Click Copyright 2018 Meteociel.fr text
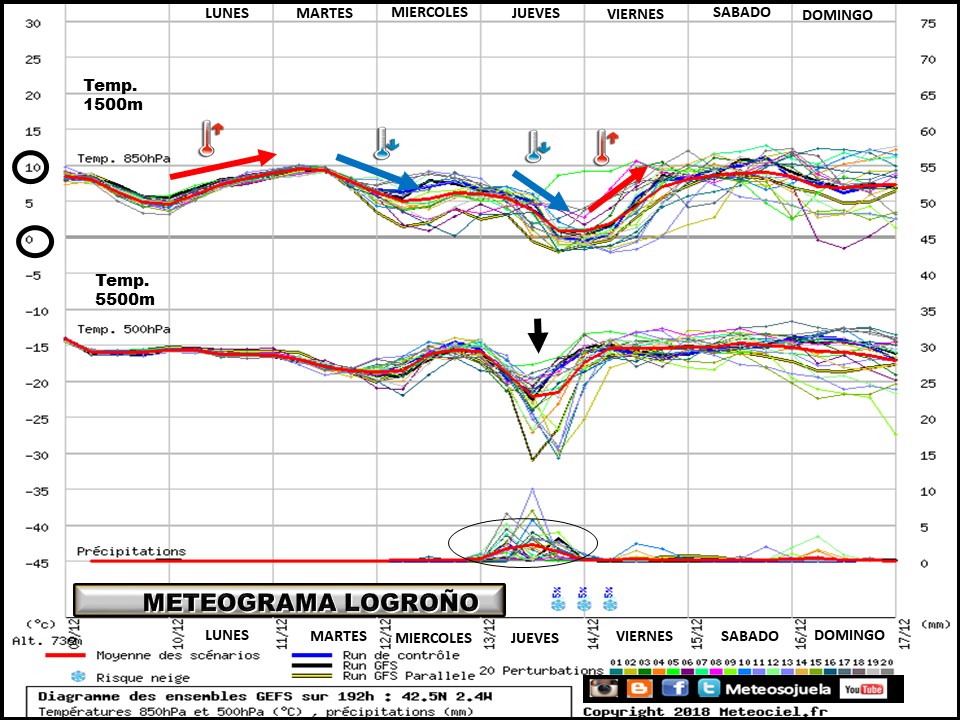Screen dimensions: 960x720 tap(705, 711)
